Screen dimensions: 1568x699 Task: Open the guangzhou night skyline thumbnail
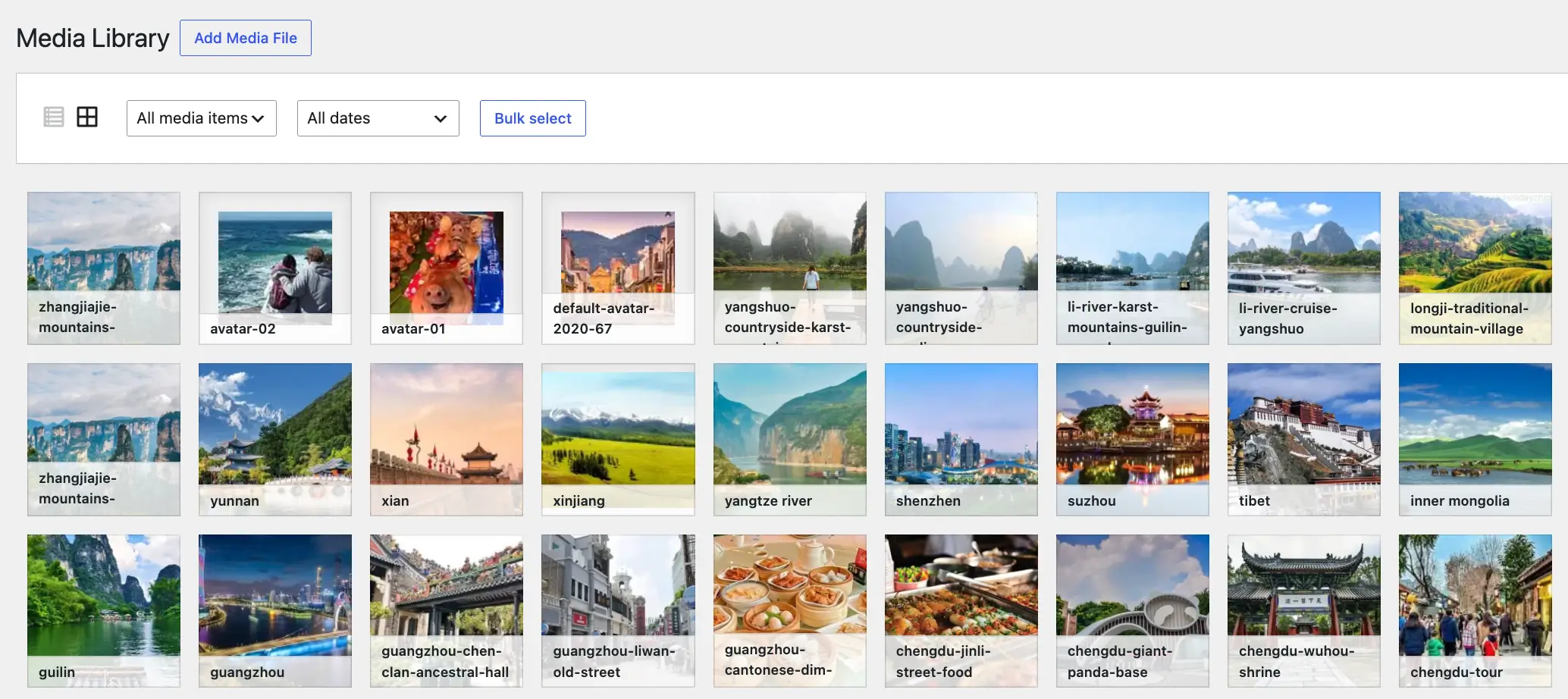point(275,611)
